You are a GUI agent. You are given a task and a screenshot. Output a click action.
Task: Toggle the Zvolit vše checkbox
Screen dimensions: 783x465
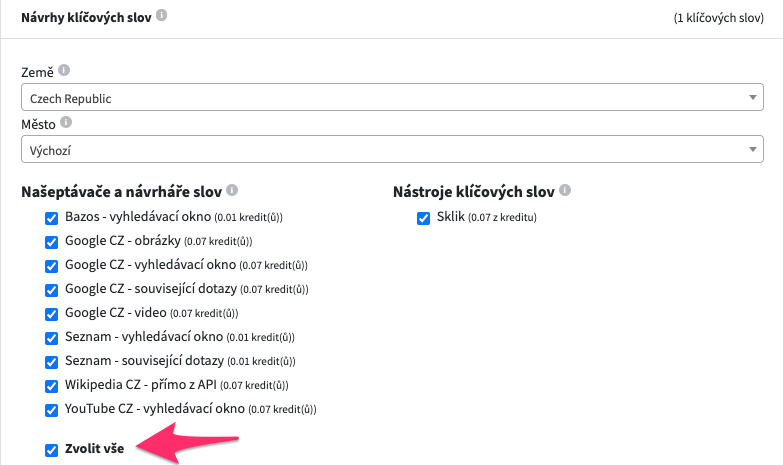[51, 450]
